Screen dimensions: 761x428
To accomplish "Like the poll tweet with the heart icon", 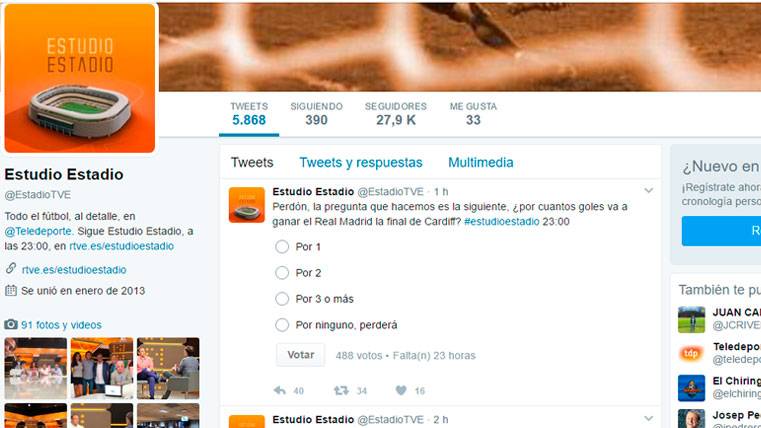I will click(x=401, y=390).
